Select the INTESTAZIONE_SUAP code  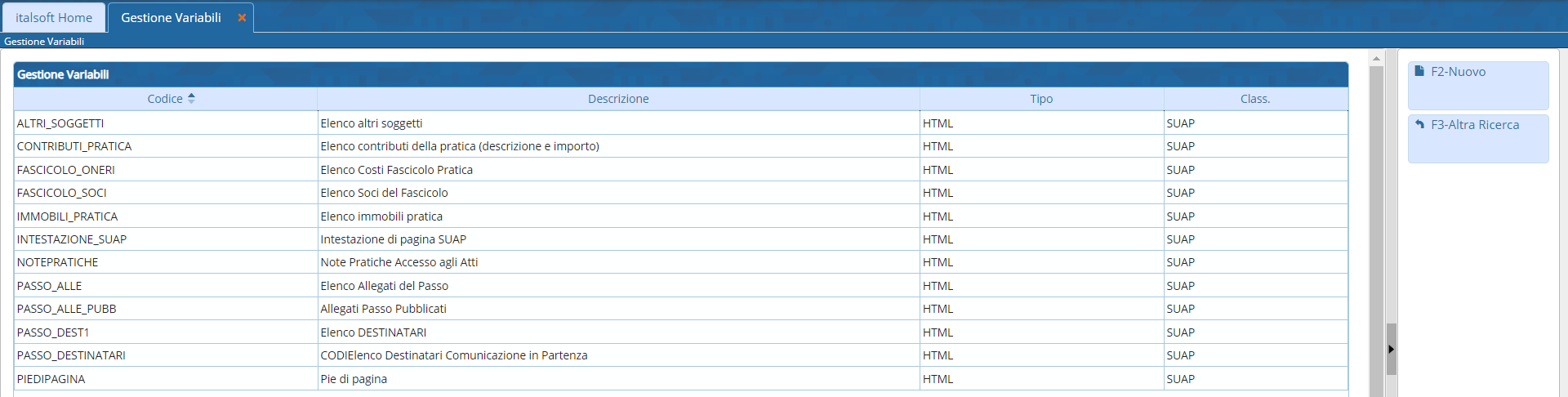(x=72, y=239)
